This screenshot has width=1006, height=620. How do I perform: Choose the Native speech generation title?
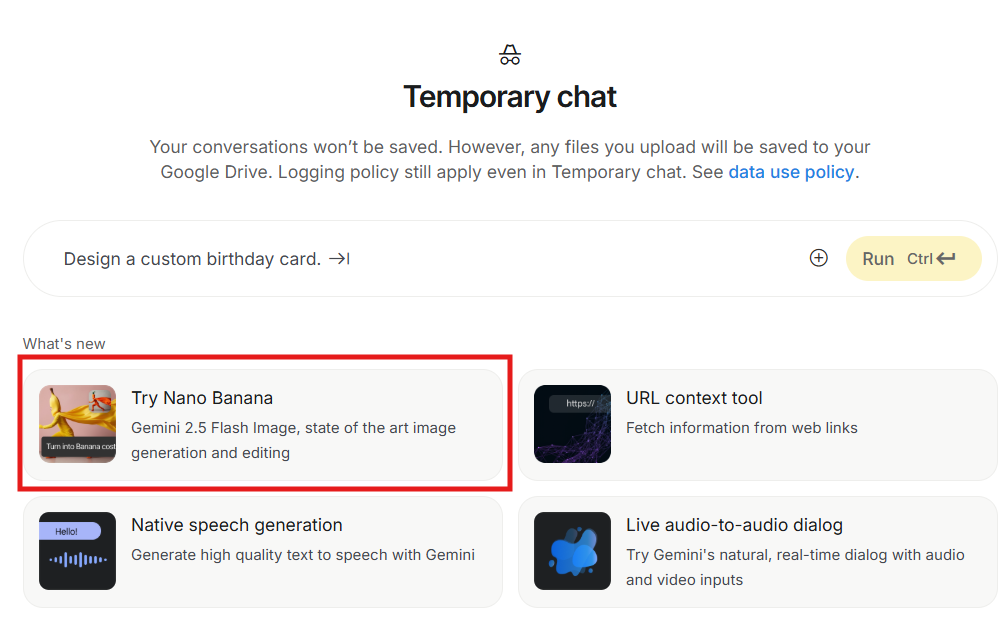point(237,525)
